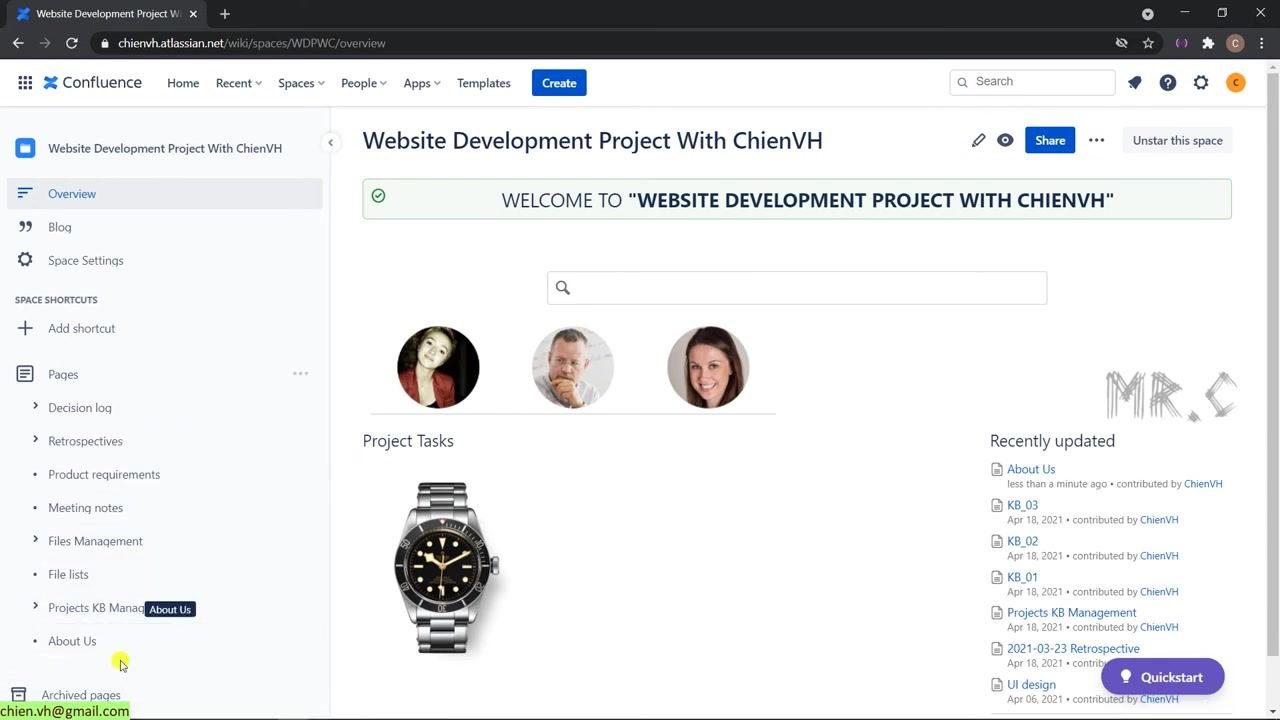Click Quickstart lightbulb button
This screenshot has width=1280, height=720.
1162,677
